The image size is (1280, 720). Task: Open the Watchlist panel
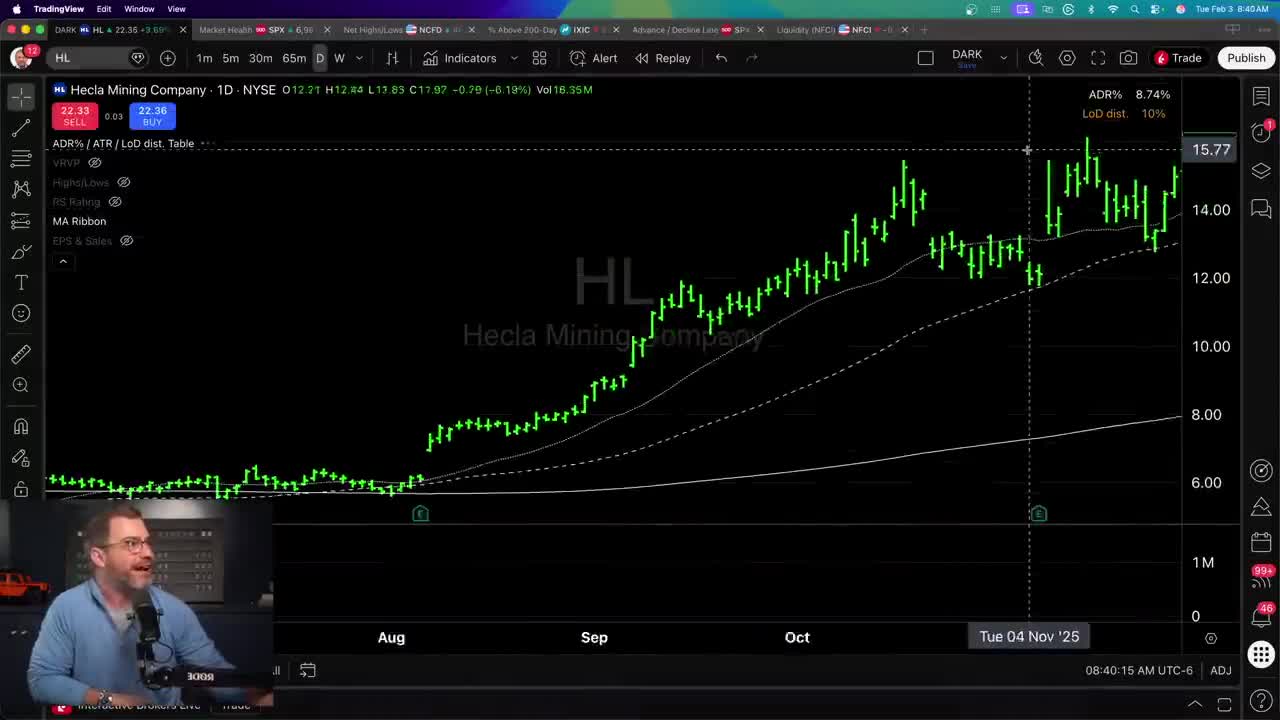tap(1261, 96)
